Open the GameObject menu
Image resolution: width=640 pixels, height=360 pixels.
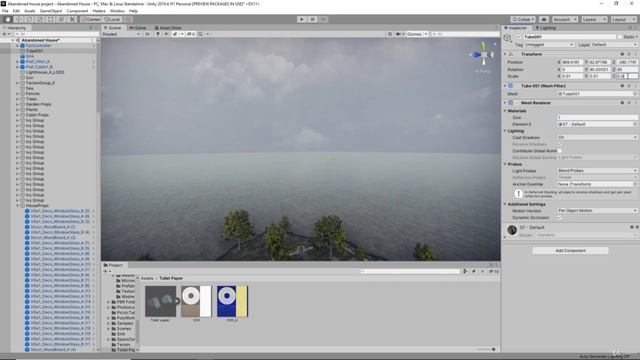pyautogui.click(x=51, y=11)
